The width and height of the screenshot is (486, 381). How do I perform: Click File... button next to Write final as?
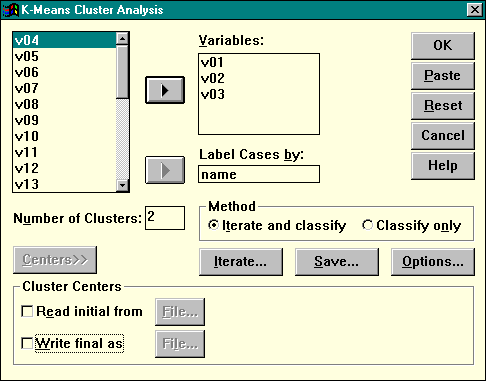coord(180,344)
